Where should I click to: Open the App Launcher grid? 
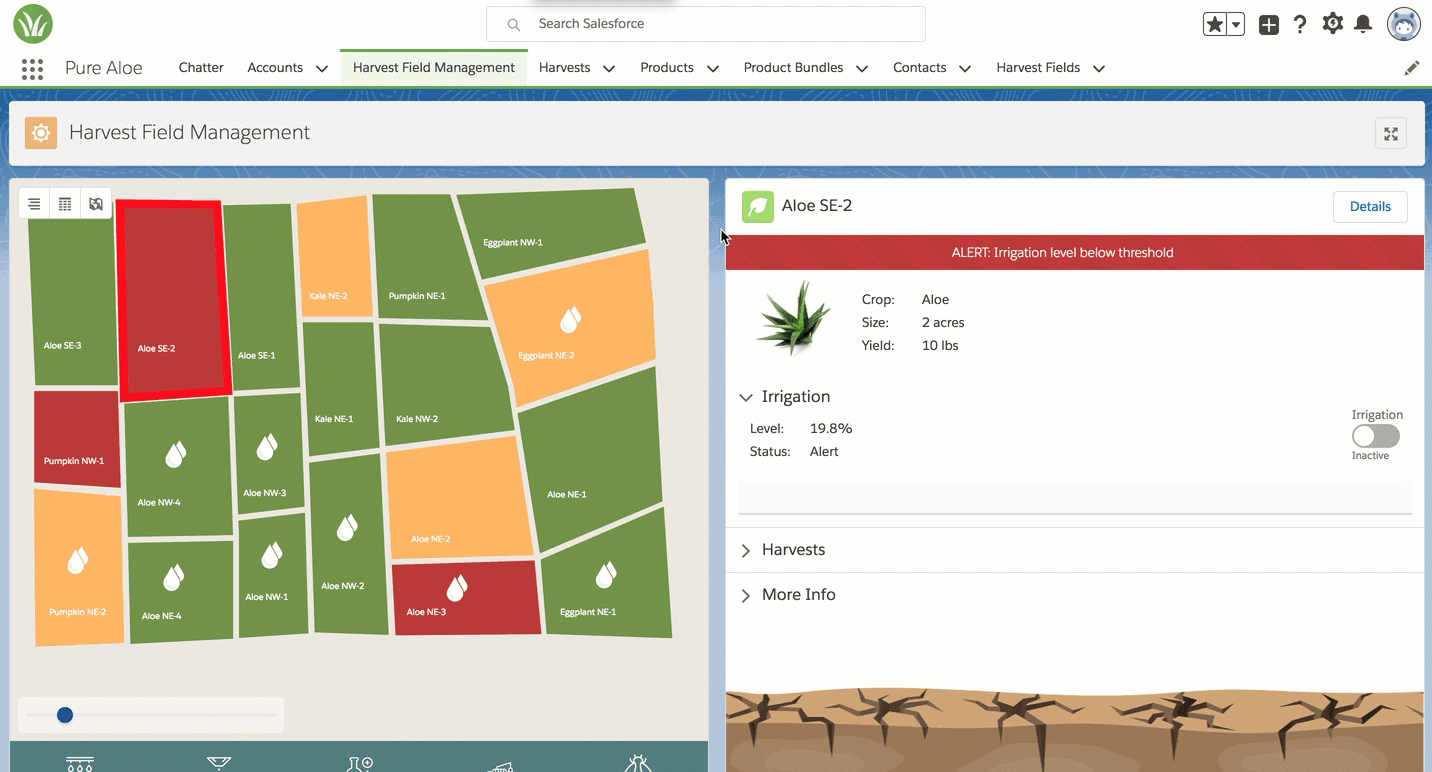(32, 68)
